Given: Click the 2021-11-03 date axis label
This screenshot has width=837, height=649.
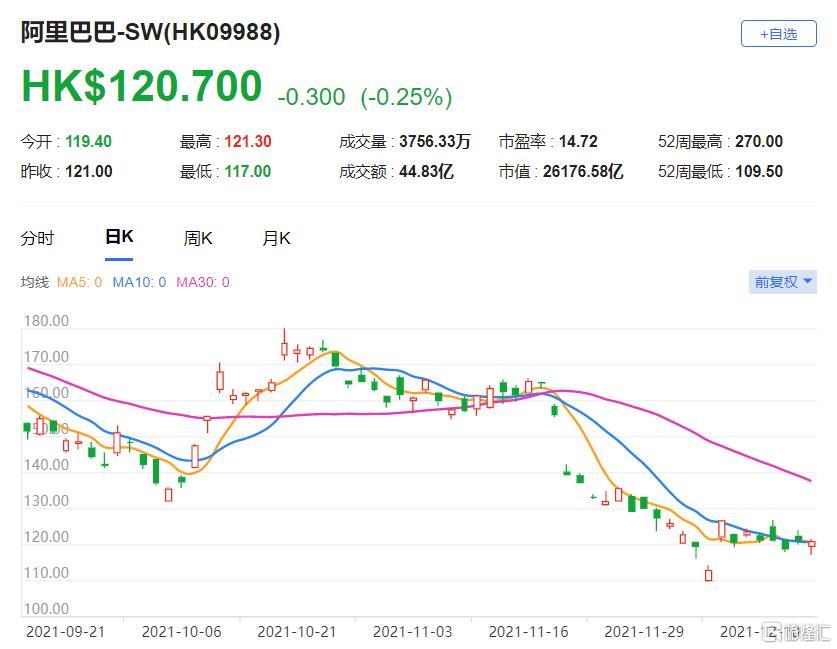Looking at the screenshot, I should [x=413, y=632].
